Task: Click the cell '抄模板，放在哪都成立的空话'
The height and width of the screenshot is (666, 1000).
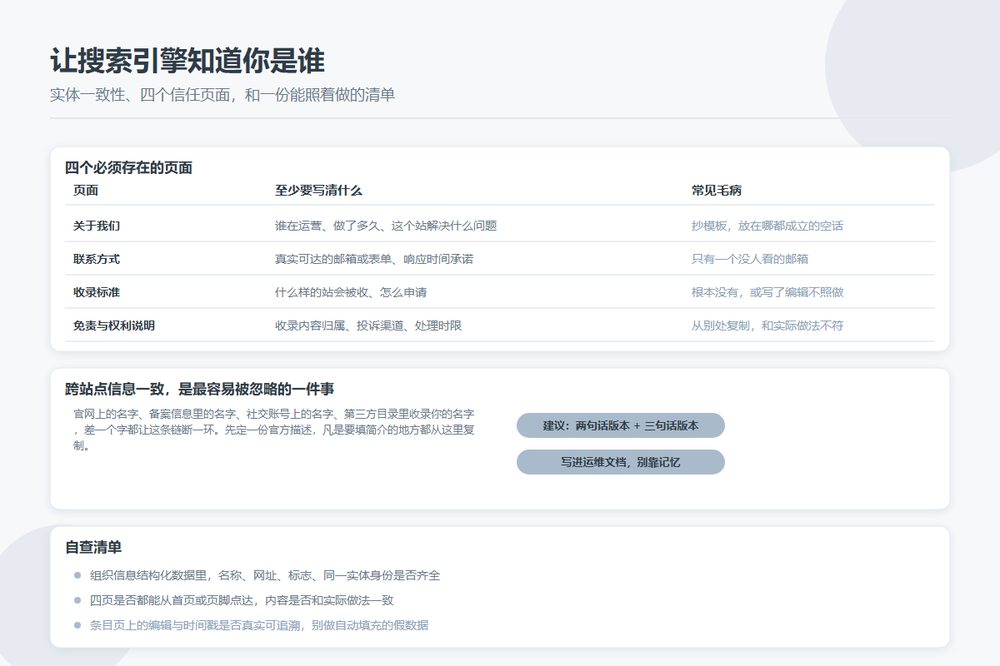Action: coord(767,226)
